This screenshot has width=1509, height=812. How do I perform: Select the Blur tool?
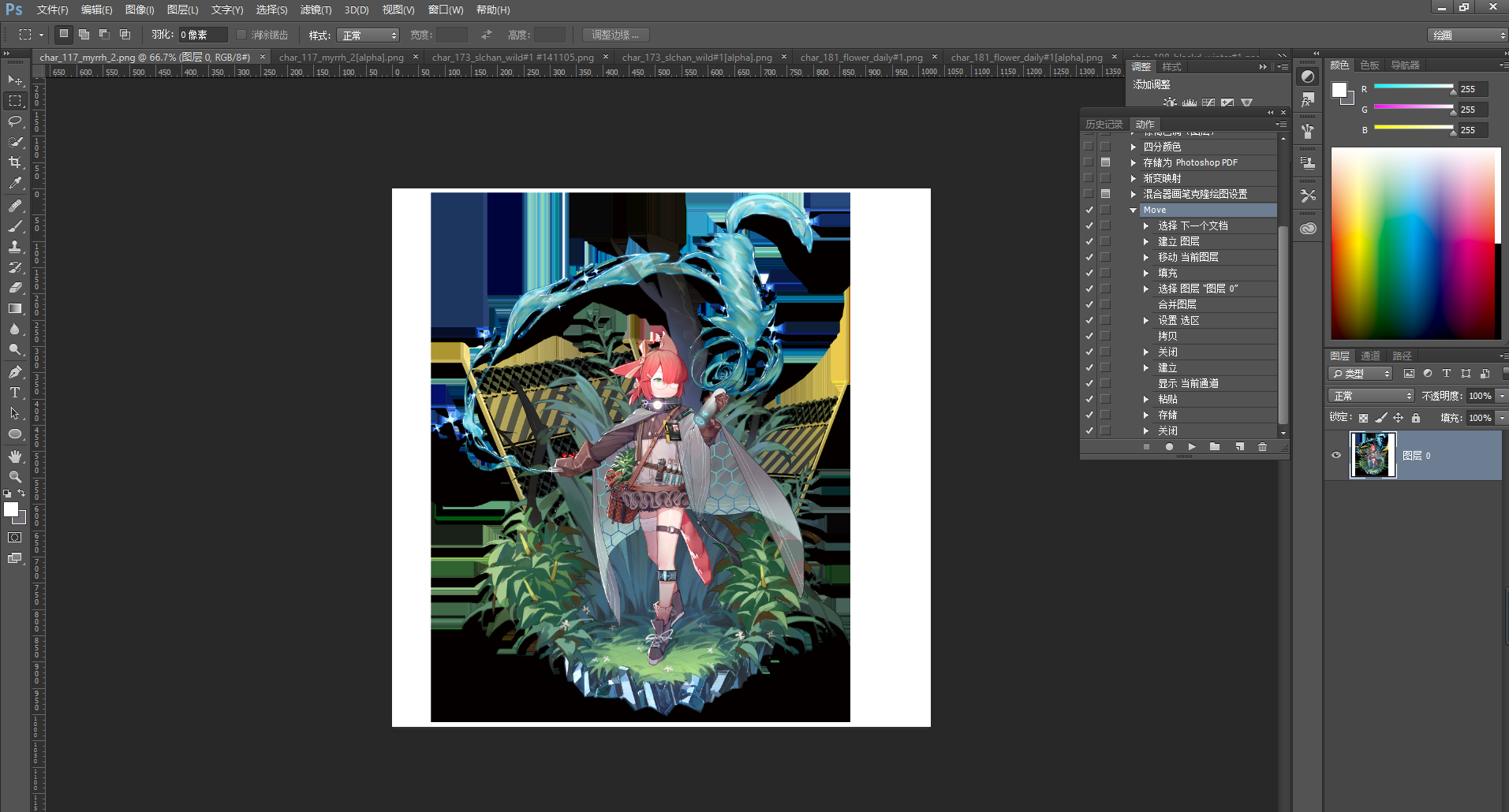pos(15,329)
